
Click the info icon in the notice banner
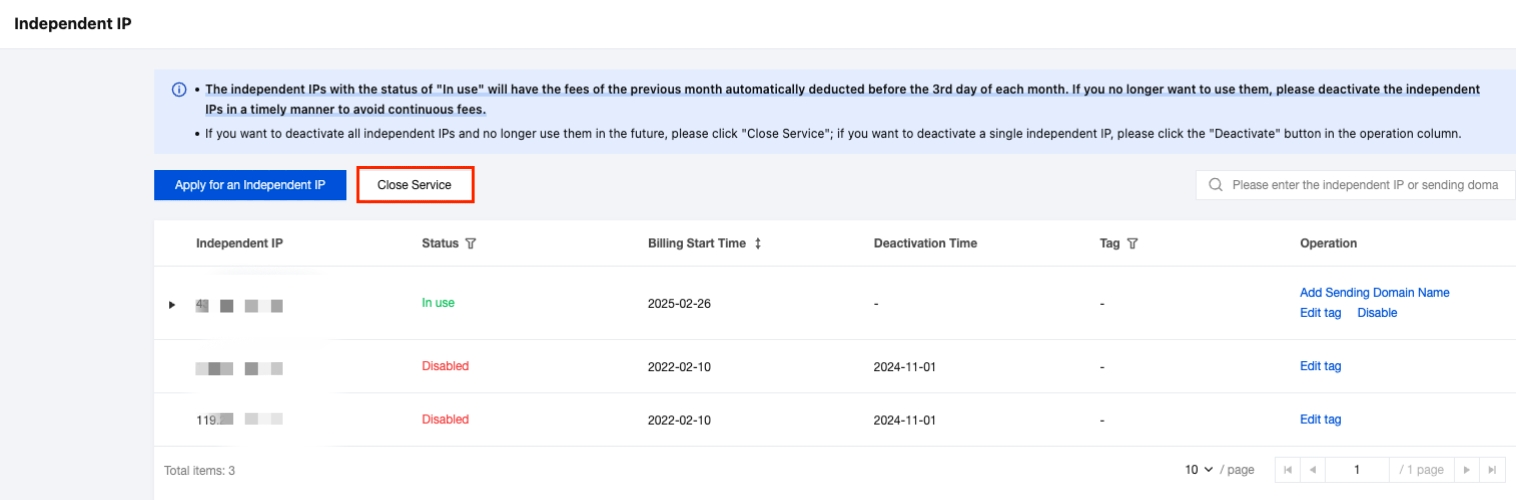[x=180, y=90]
